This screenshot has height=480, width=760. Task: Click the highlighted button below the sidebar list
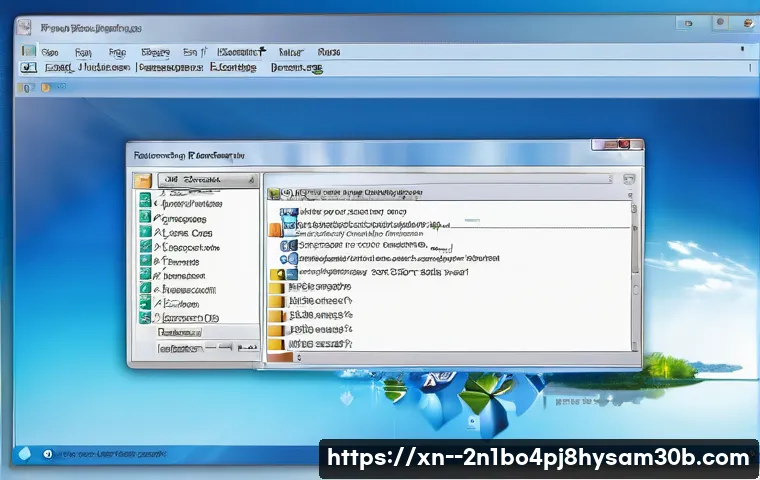(x=180, y=332)
